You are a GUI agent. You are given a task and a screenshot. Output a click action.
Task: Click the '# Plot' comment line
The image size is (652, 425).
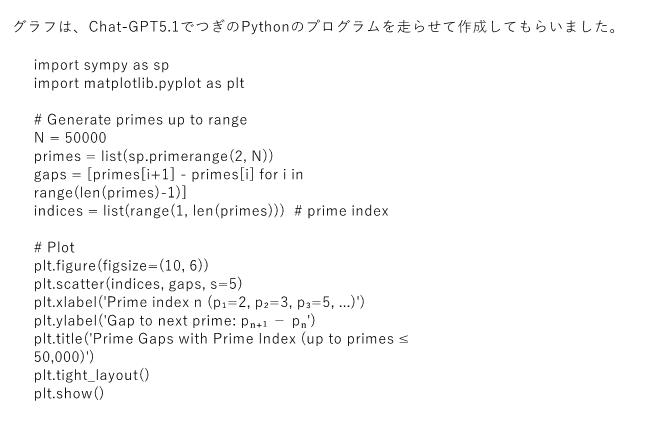[x=53, y=247]
